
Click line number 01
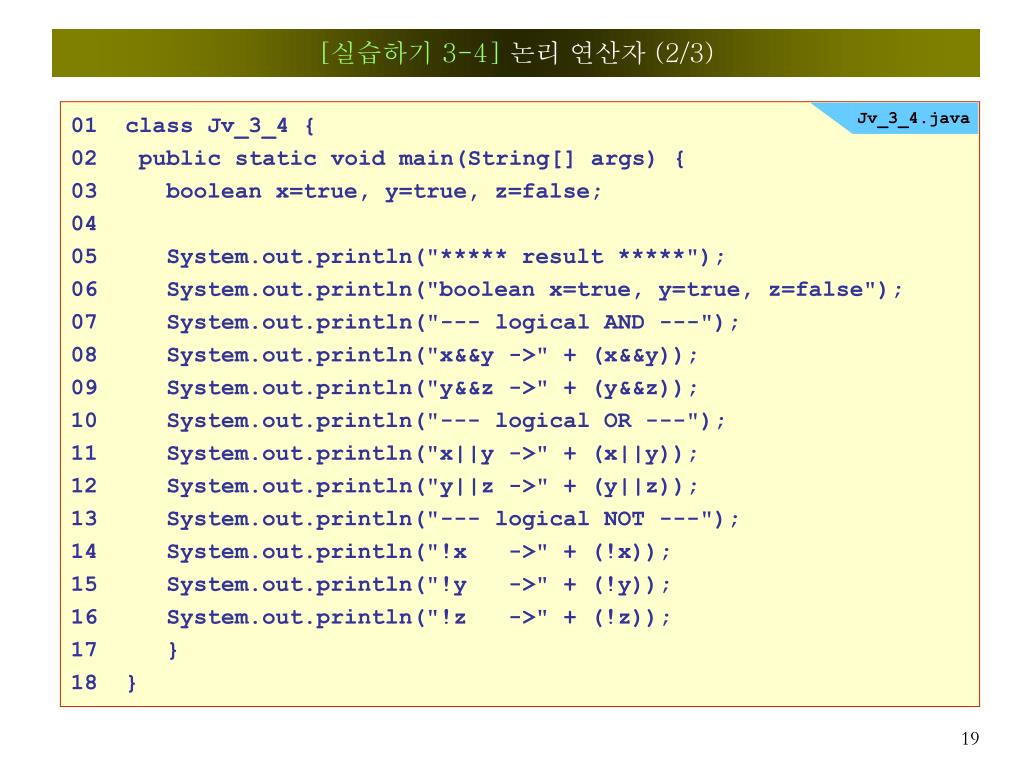tap(84, 125)
